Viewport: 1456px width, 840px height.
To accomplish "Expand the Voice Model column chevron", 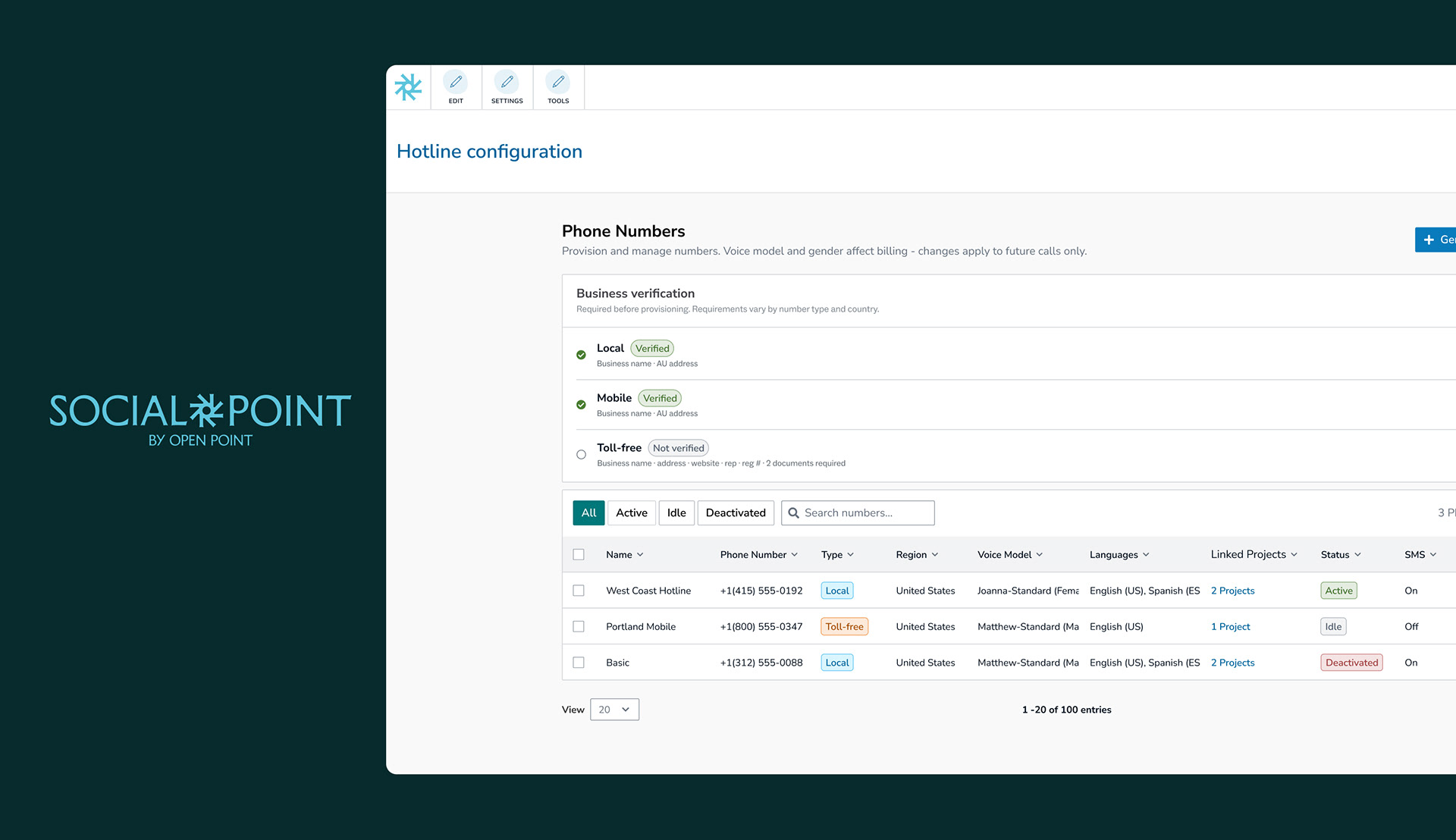I will pos(1039,555).
